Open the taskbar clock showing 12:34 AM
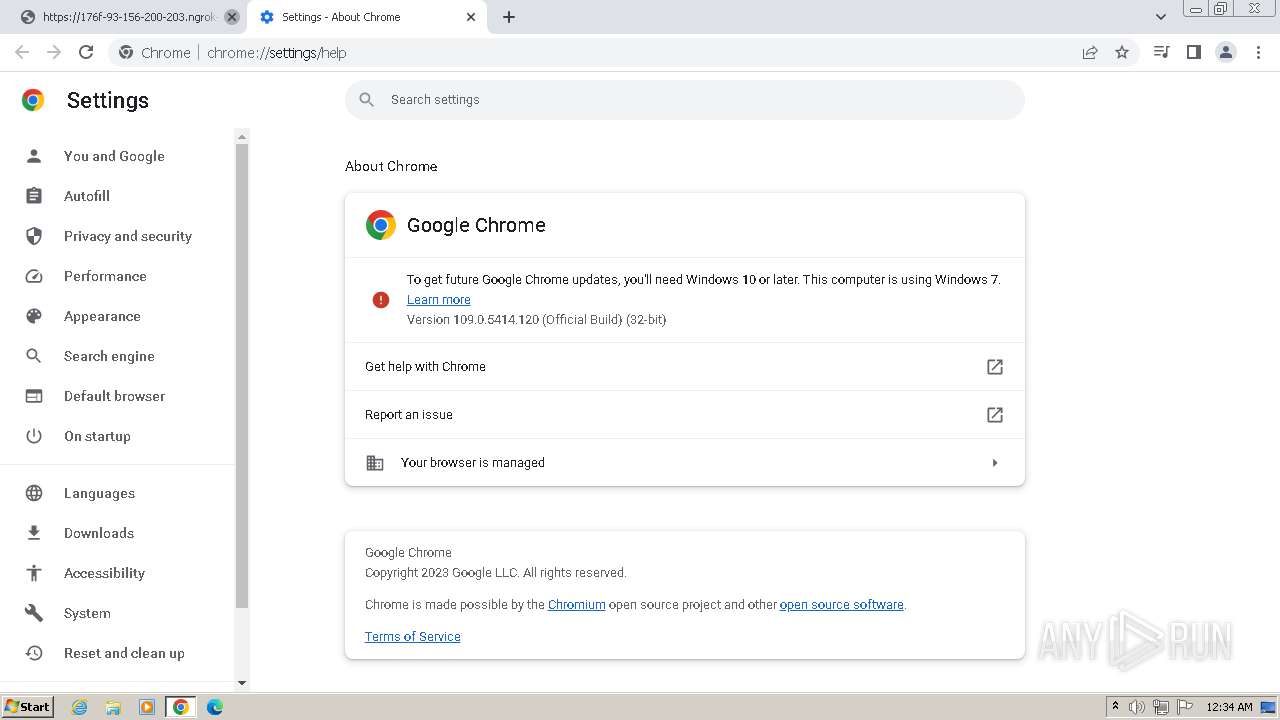This screenshot has height=720, width=1280. 1229,707
